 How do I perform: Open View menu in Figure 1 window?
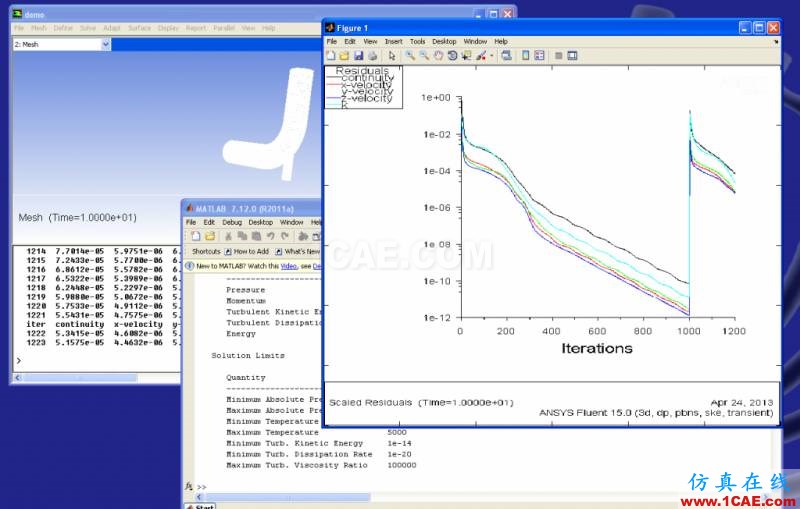pyautogui.click(x=370, y=41)
